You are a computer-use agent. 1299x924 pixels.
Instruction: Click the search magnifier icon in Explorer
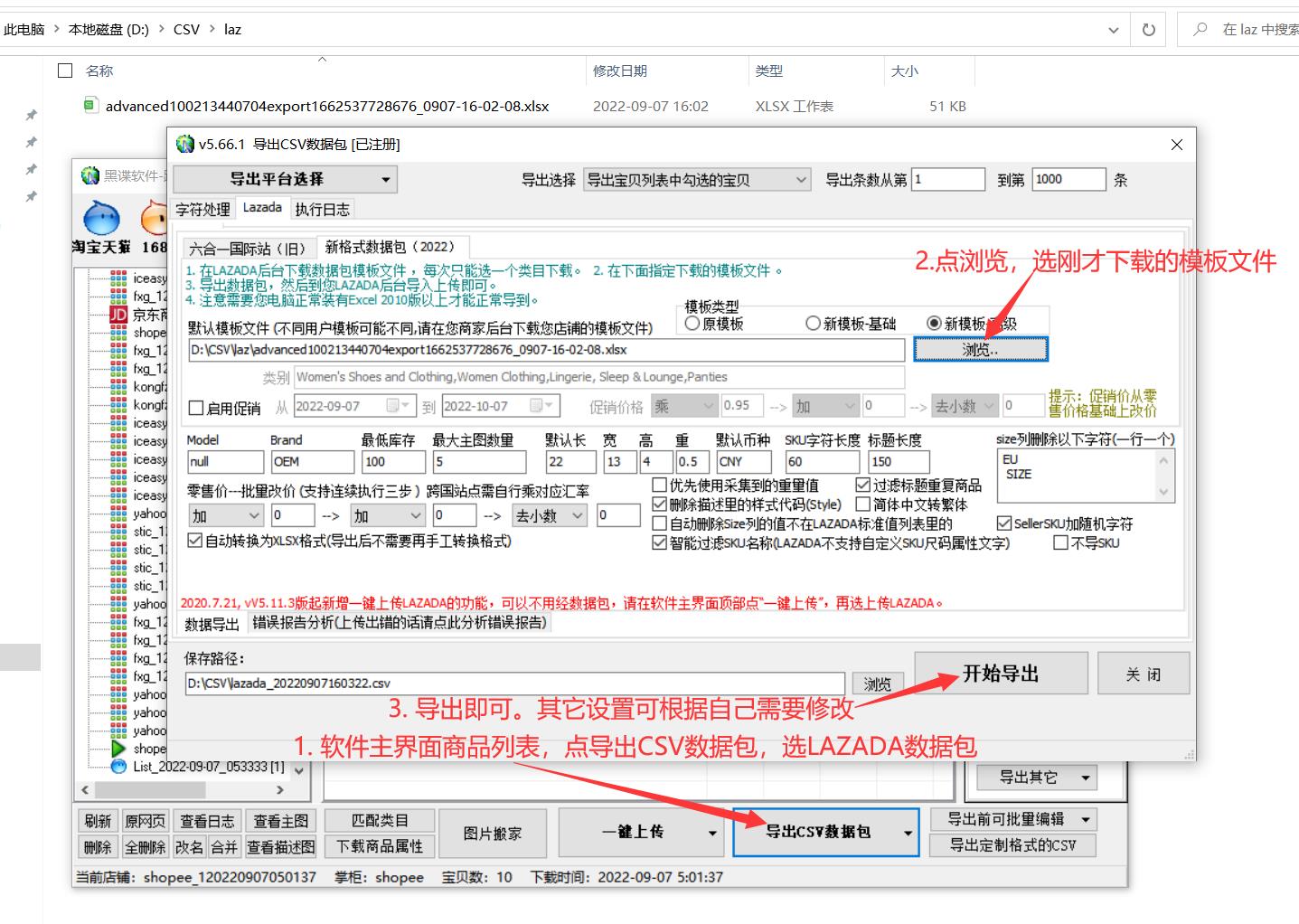[x=1200, y=30]
